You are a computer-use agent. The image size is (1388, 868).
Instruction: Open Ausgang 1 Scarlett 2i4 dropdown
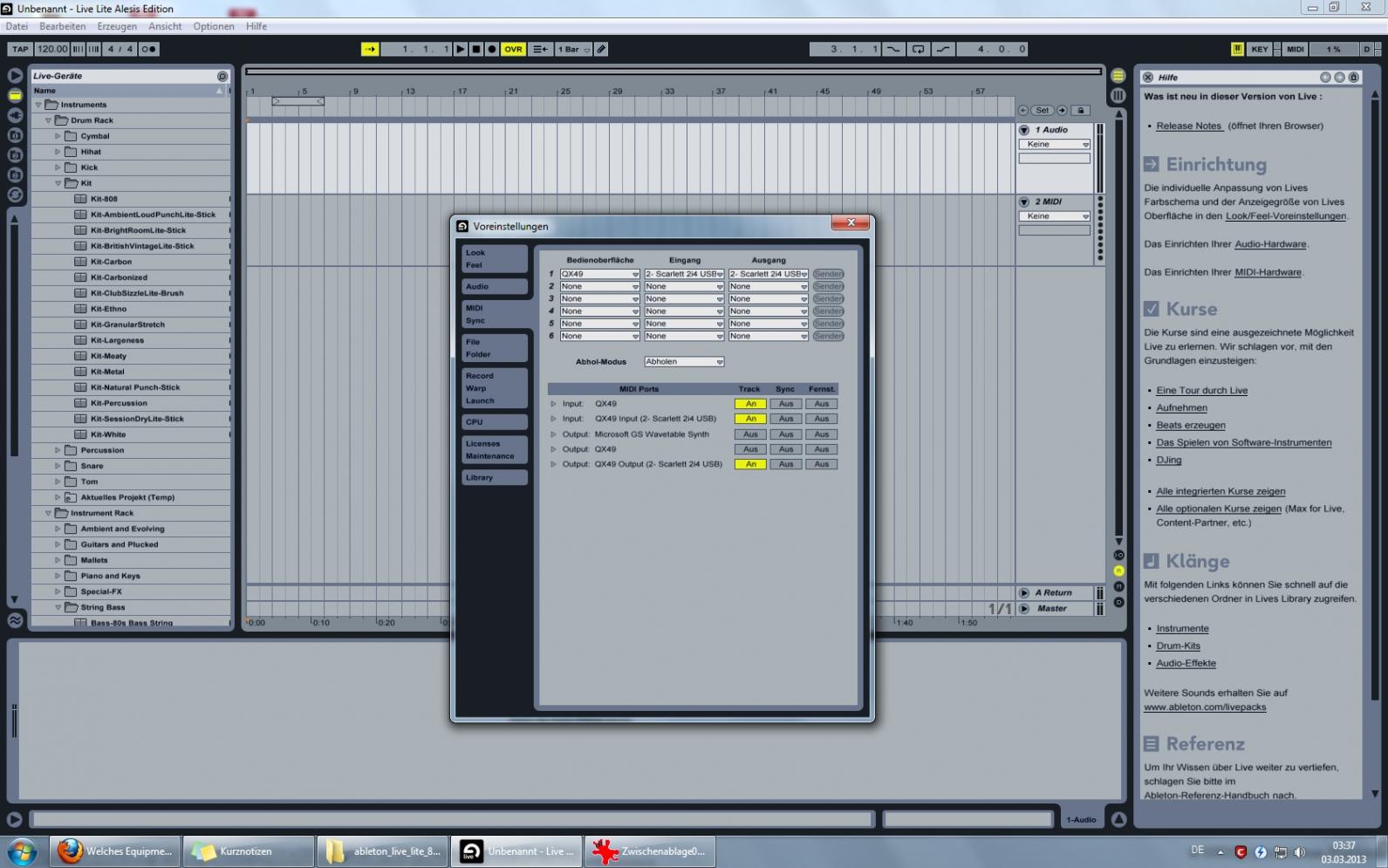[769, 274]
